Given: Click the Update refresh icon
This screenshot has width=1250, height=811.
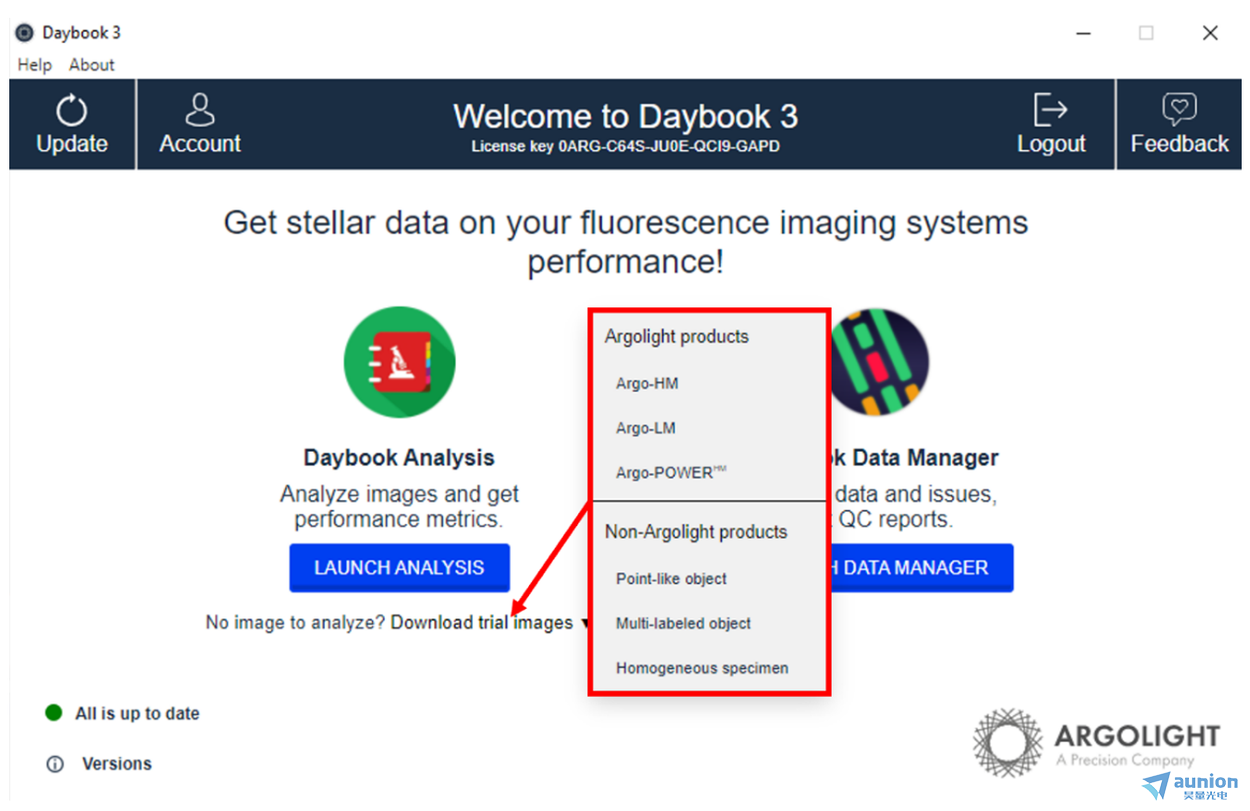Looking at the screenshot, I should (x=71, y=110).
